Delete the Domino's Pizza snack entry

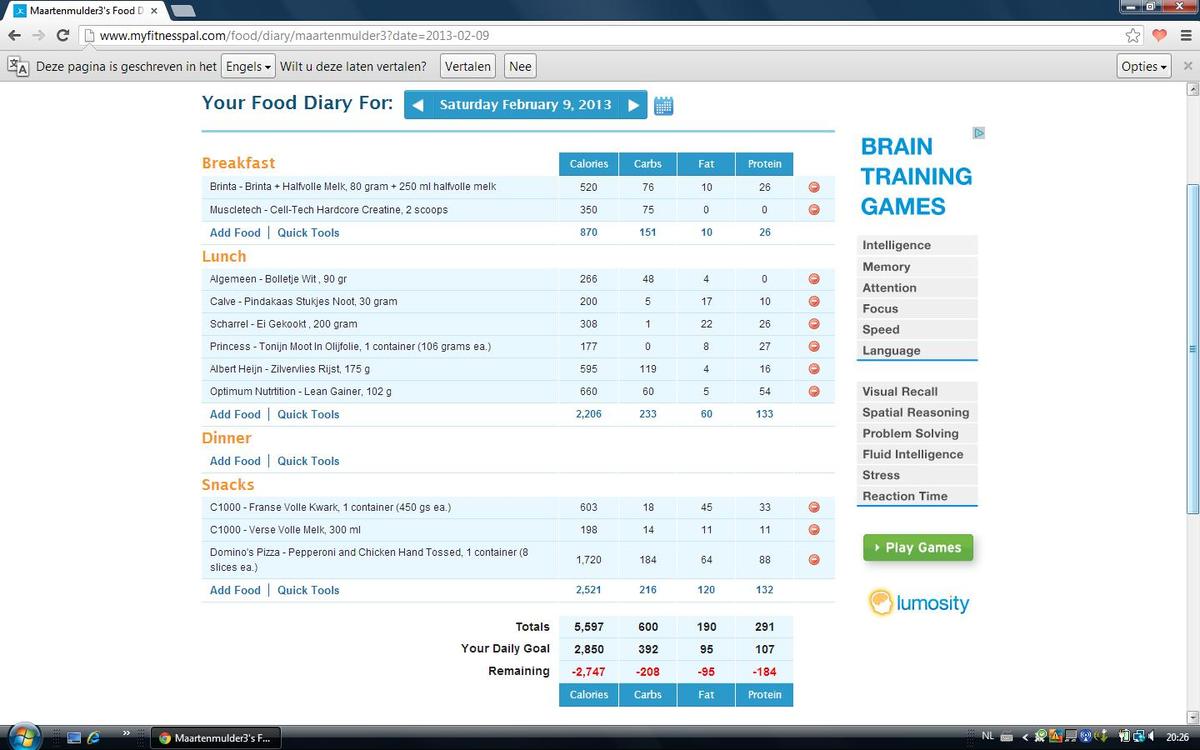(814, 559)
